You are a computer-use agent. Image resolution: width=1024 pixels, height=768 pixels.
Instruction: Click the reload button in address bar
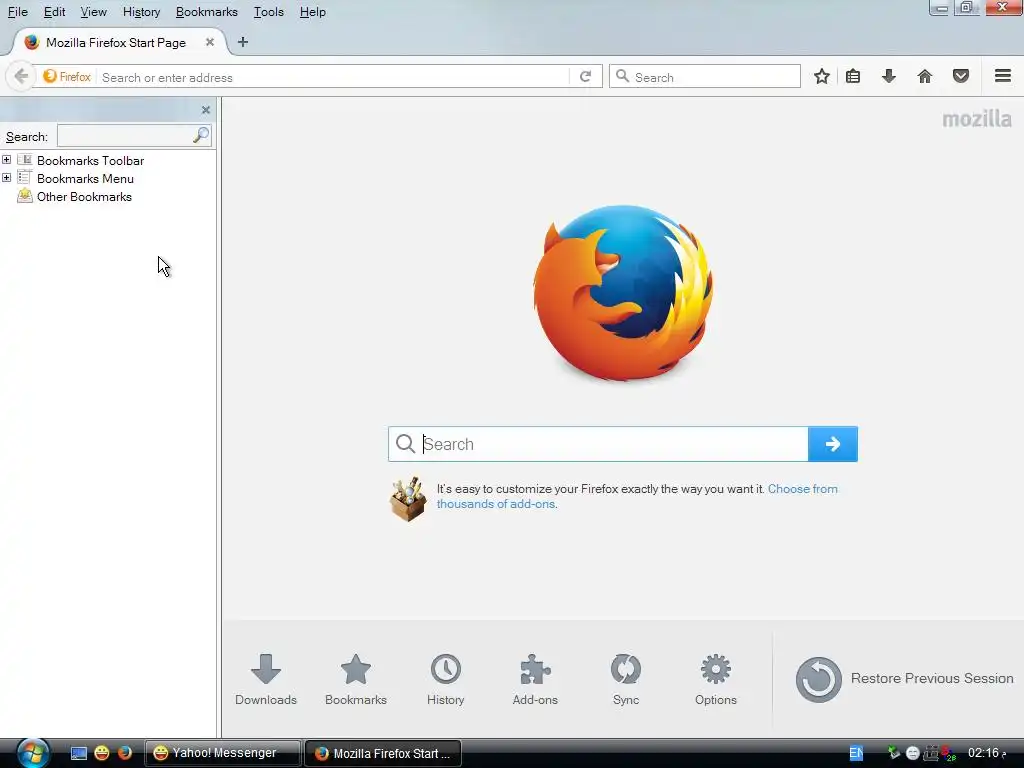pyautogui.click(x=586, y=77)
